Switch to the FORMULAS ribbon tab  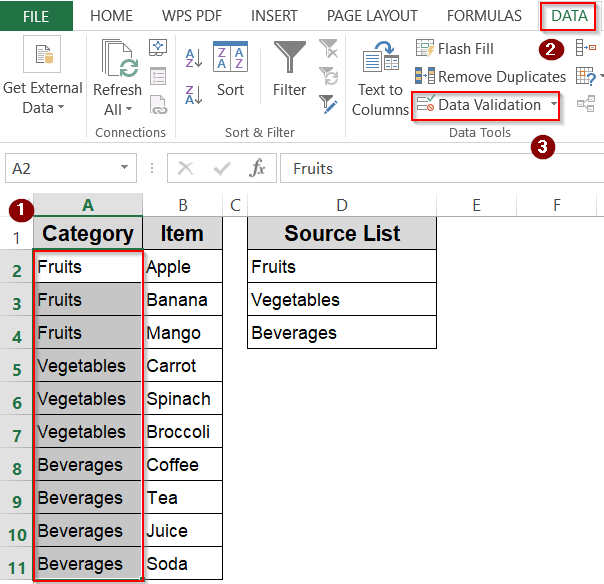(484, 16)
